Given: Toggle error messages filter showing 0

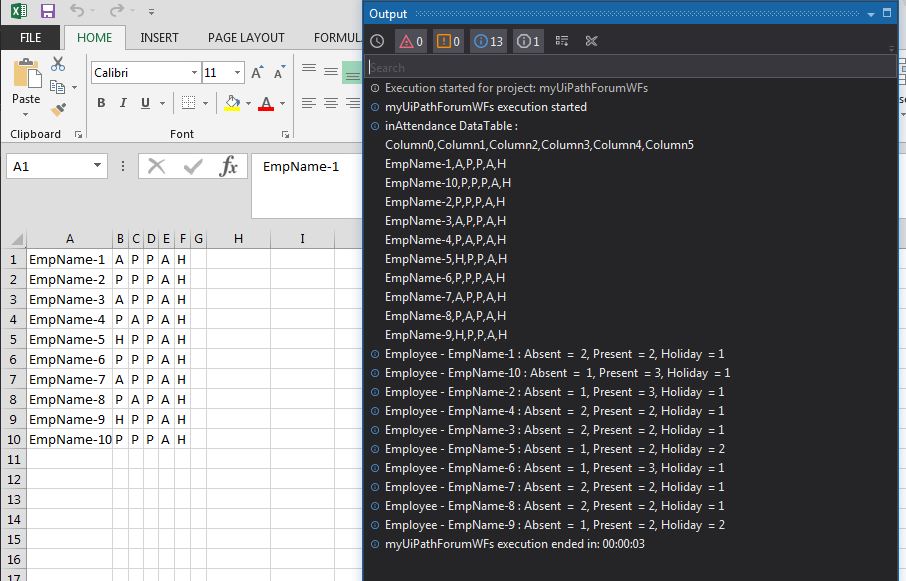Looking at the screenshot, I should [x=411, y=41].
